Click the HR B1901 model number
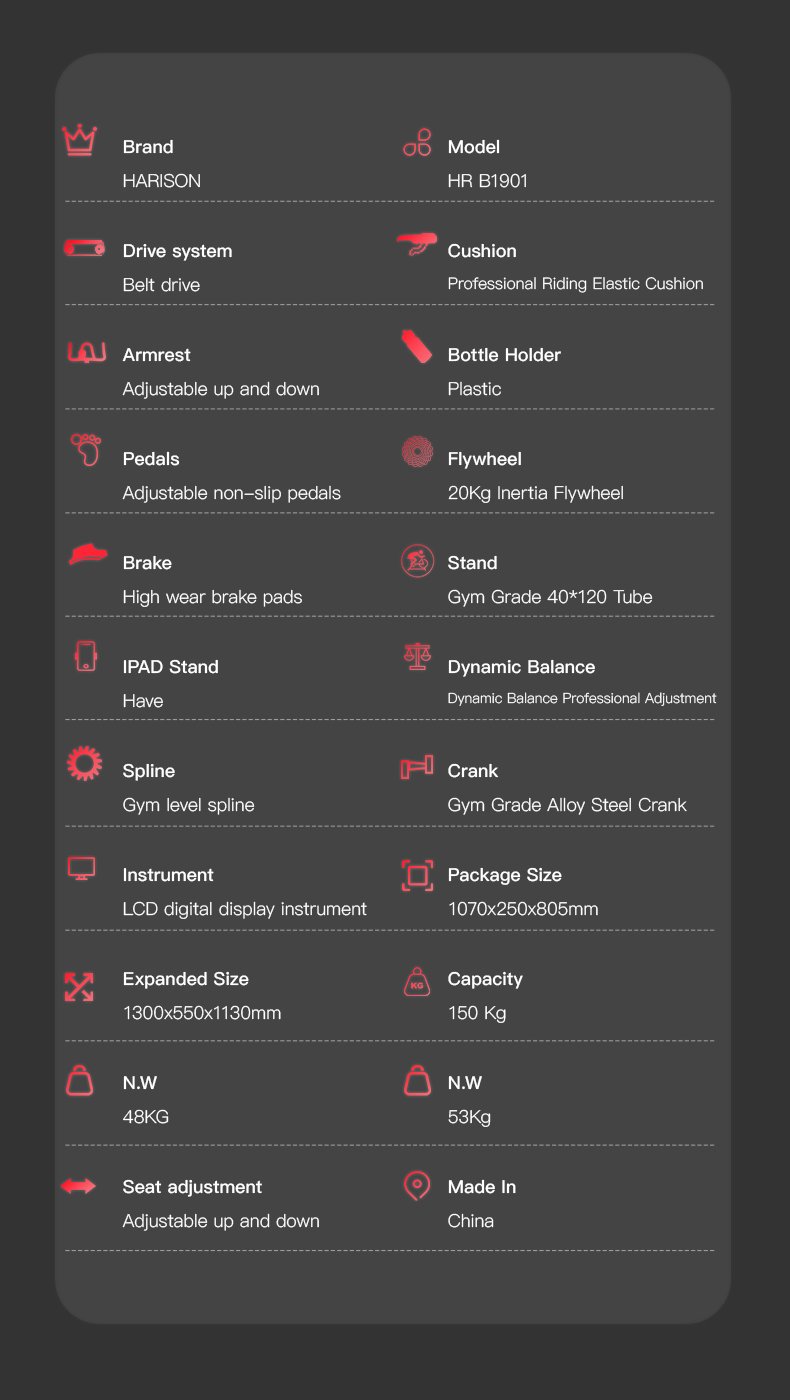The height and width of the screenshot is (1400, 790). click(488, 181)
